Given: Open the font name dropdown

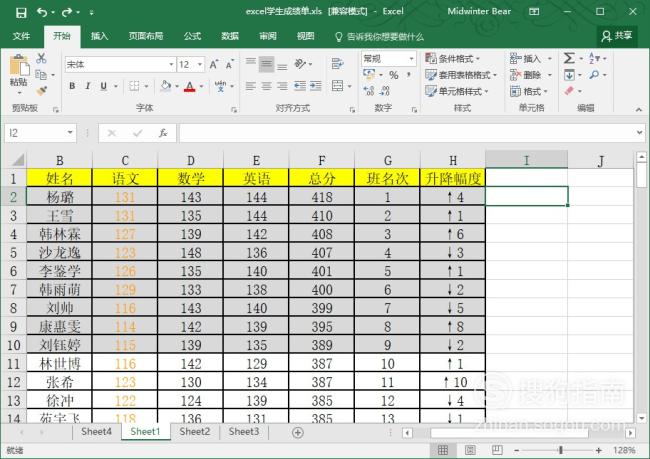Looking at the screenshot, I should click(x=171, y=64).
